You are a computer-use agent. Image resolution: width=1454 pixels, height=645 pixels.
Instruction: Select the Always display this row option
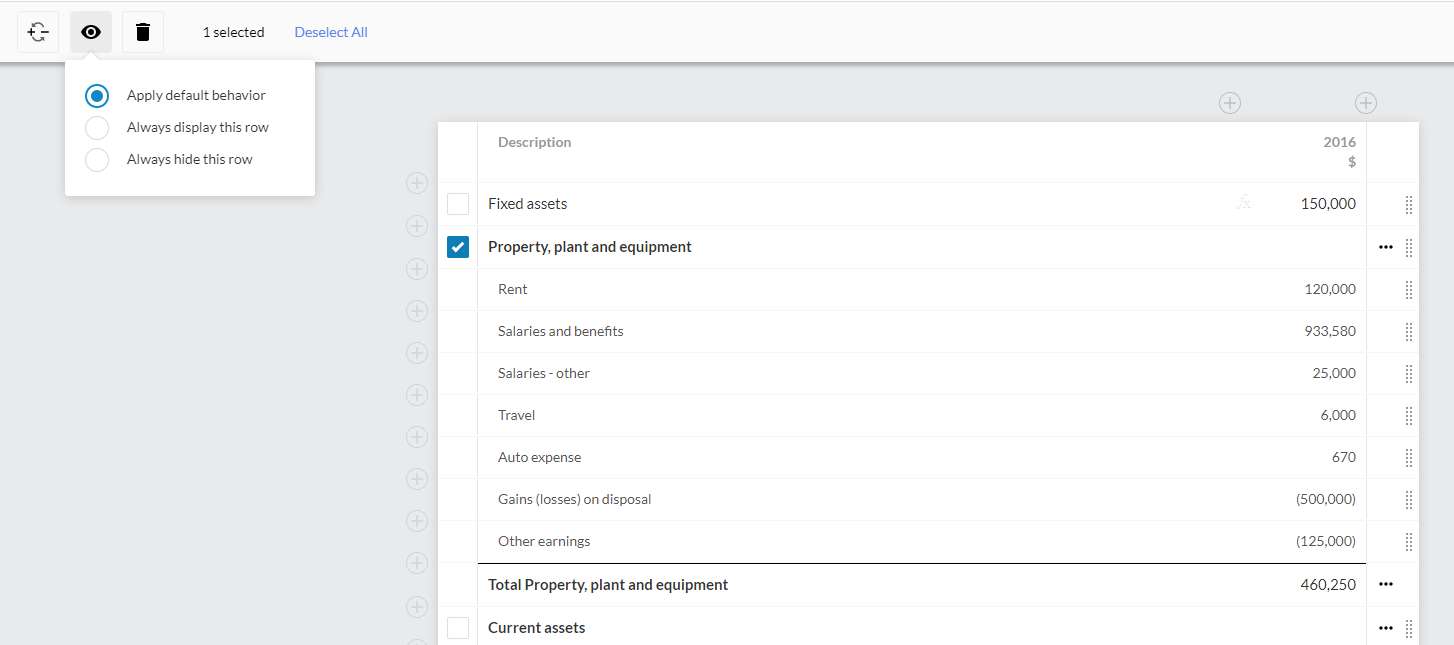(96, 127)
